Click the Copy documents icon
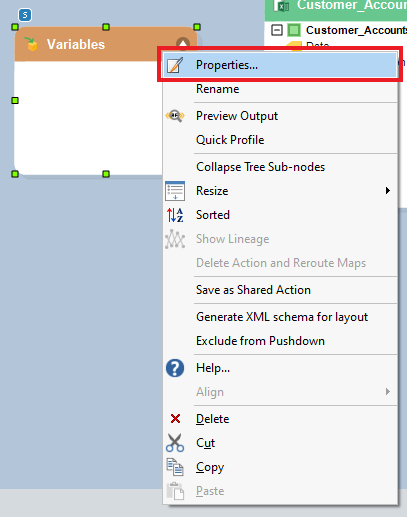407x517 pixels. (x=175, y=467)
